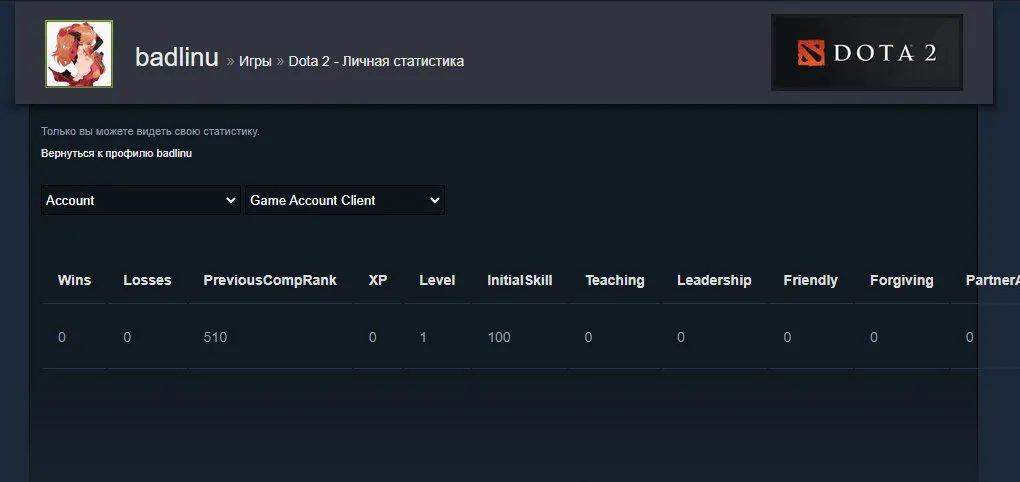This screenshot has height=482, width=1020.
Task: Click the Wins column header
Action: pos(74,280)
